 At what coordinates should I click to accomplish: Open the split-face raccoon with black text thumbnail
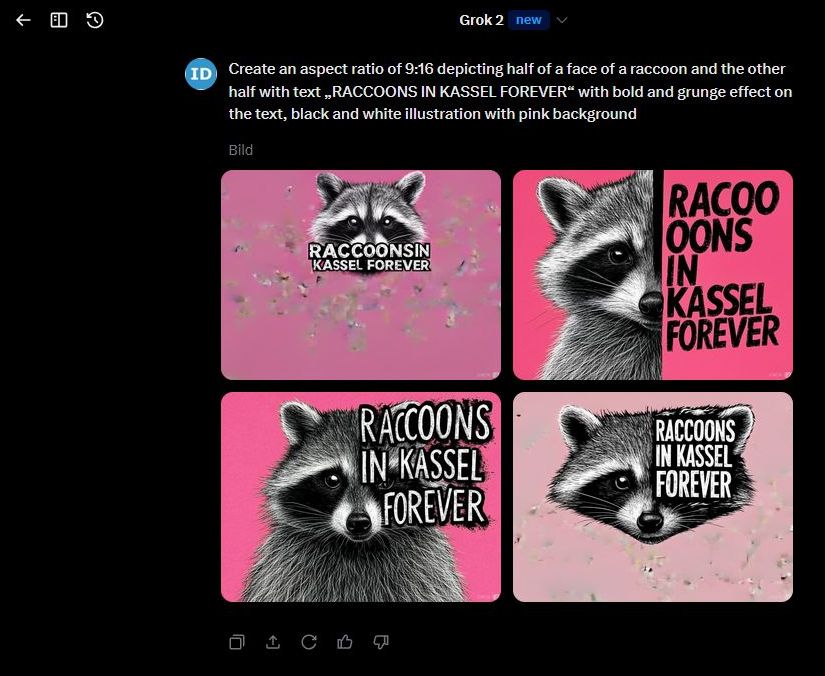coord(653,275)
